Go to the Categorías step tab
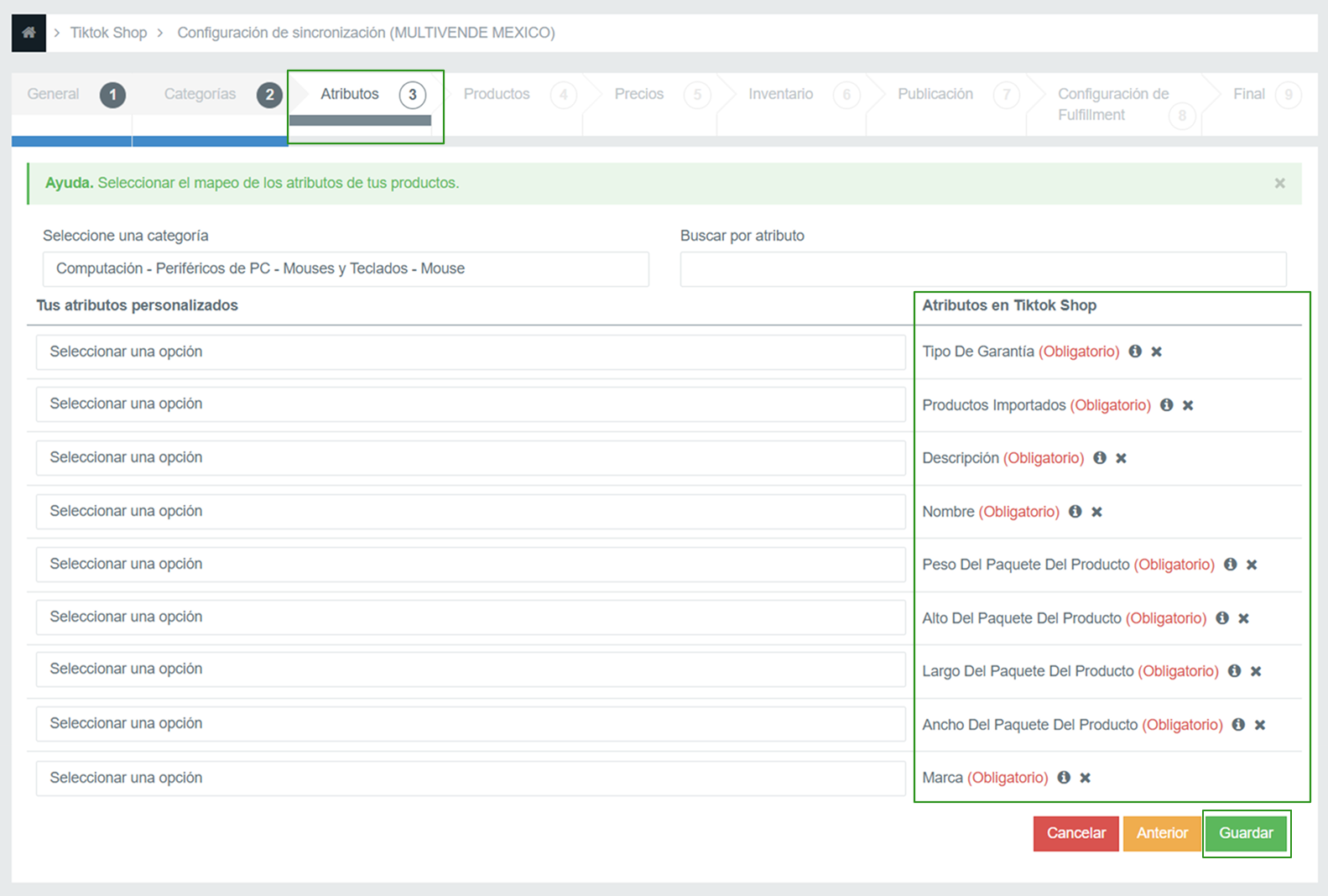The height and width of the screenshot is (896, 1328). click(x=201, y=94)
